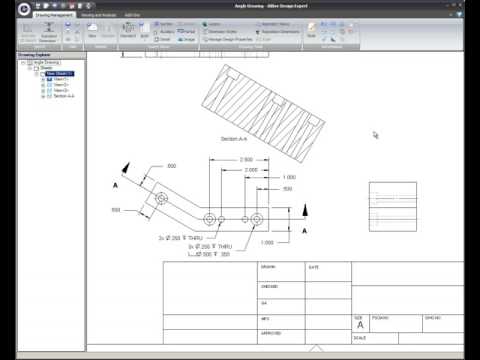Screen dimensions: 480x360
Task: Open the second ribbon tab beside Drawing Management
Action: (x=98, y=15)
